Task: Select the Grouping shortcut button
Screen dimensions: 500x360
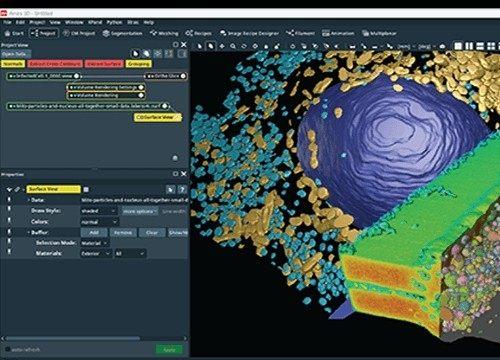Action: tap(138, 64)
